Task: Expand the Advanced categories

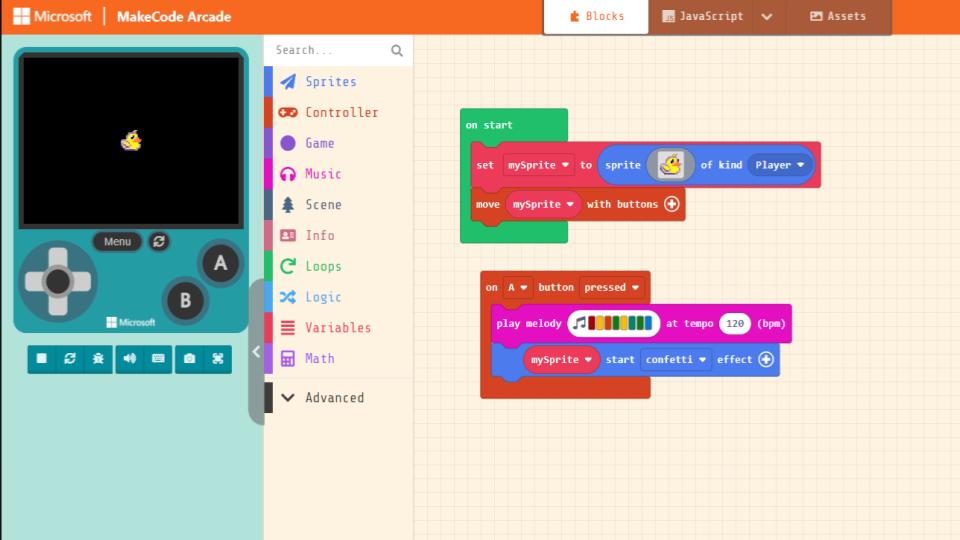Action: click(x=339, y=397)
